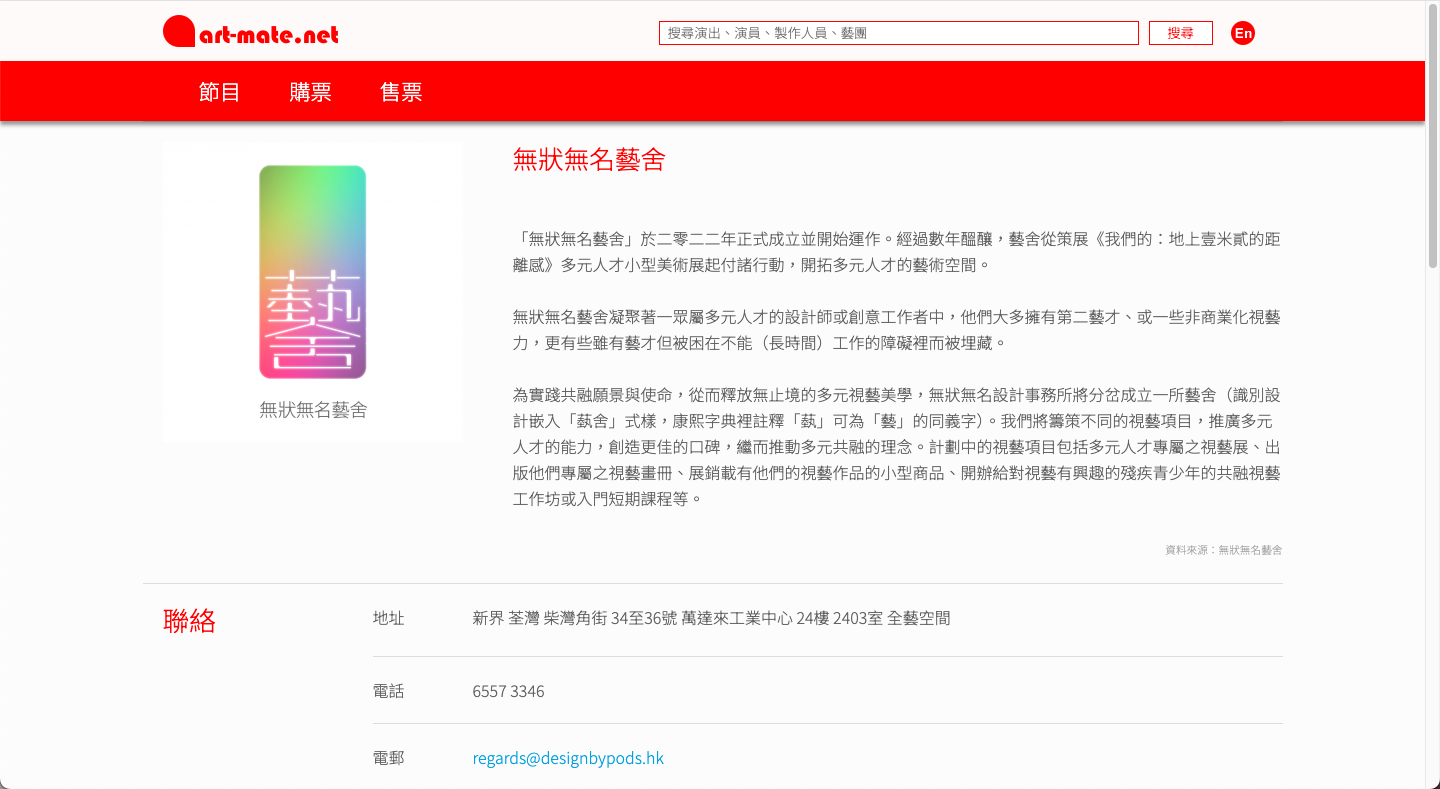1440x789 pixels.
Task: Click the 聯絡 section heading
Action: point(189,621)
